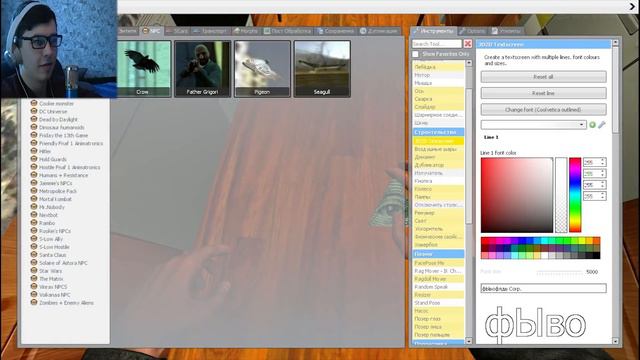Open Friendly Fnaf 1 Animatronics category
The height and width of the screenshot is (360, 640).
click(x=71, y=143)
